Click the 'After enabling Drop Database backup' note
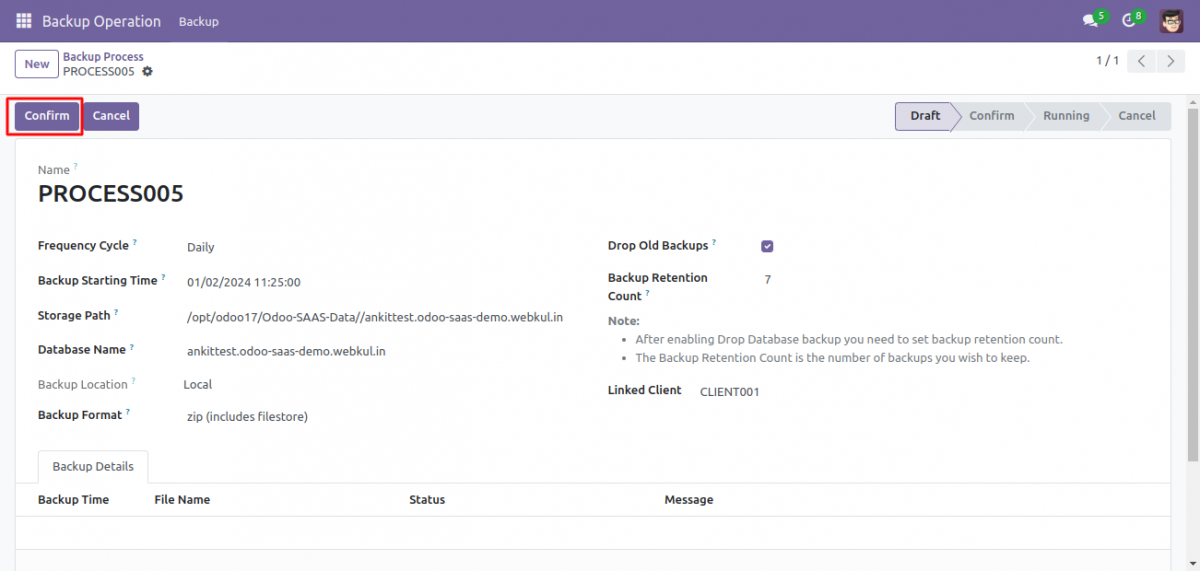1200x571 pixels. (x=849, y=339)
